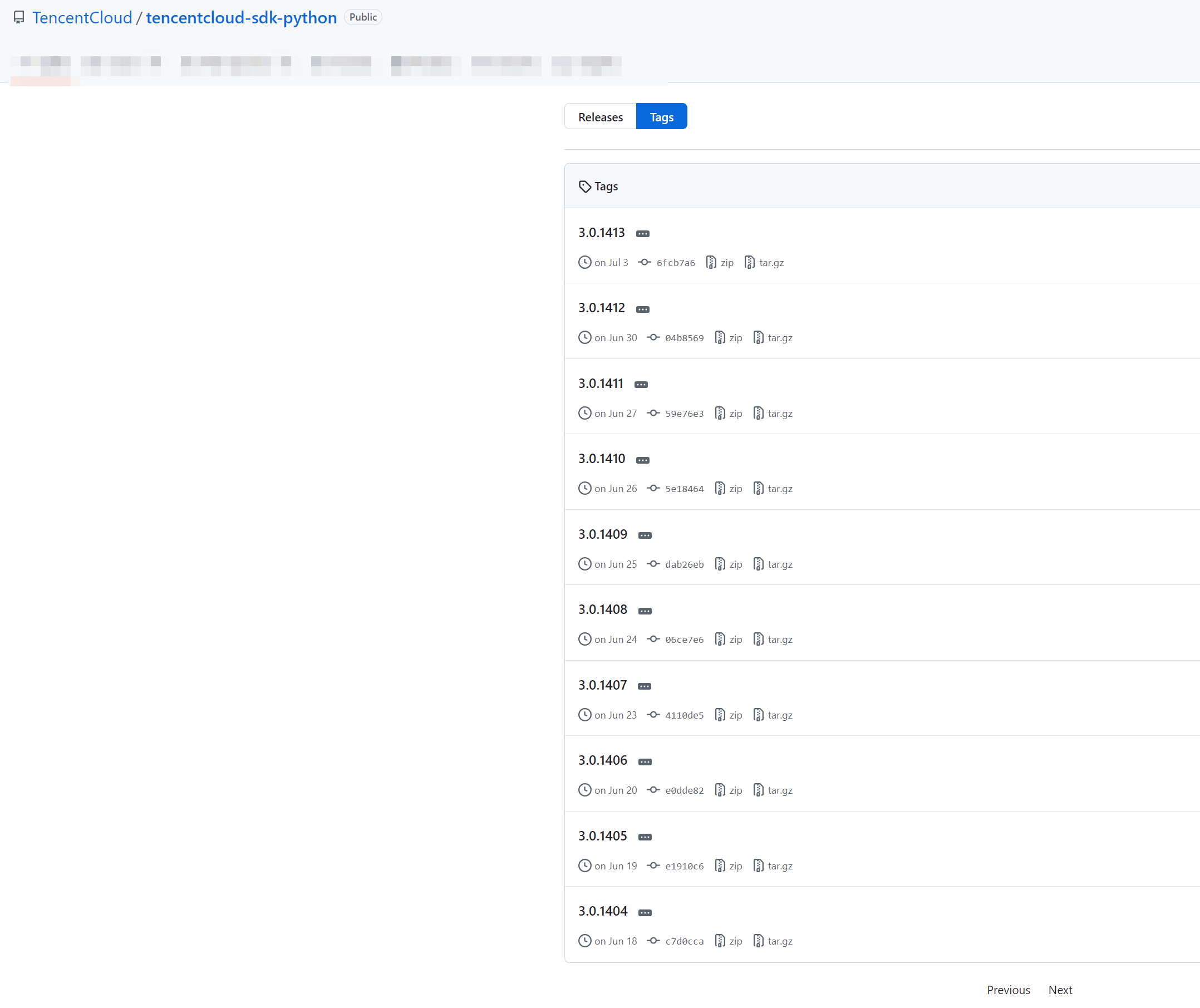Open the TencentCloud organization link
Viewport: 1200px width, 1008px height.
click(82, 18)
